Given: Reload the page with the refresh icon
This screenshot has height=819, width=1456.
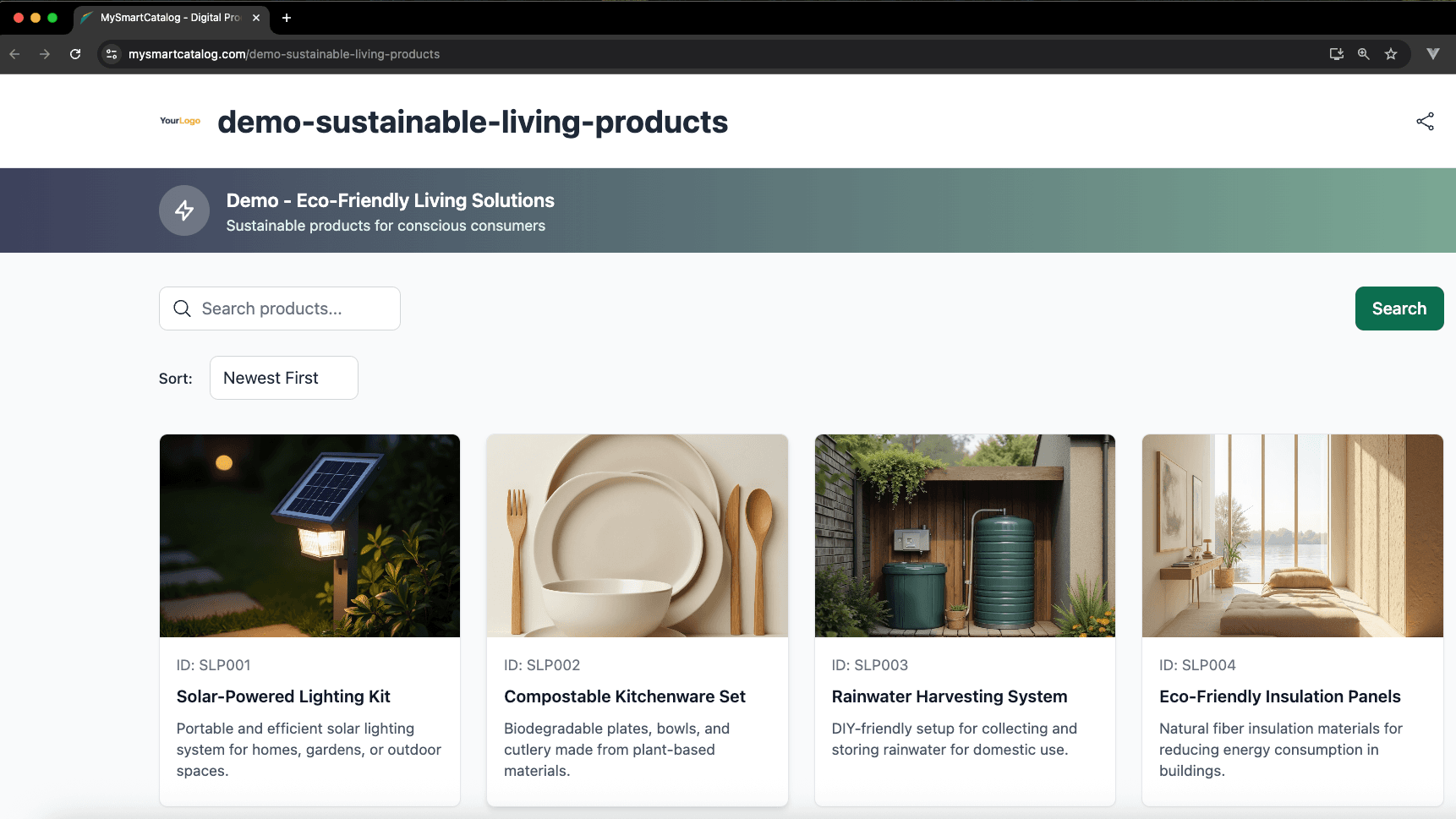Looking at the screenshot, I should point(75,54).
